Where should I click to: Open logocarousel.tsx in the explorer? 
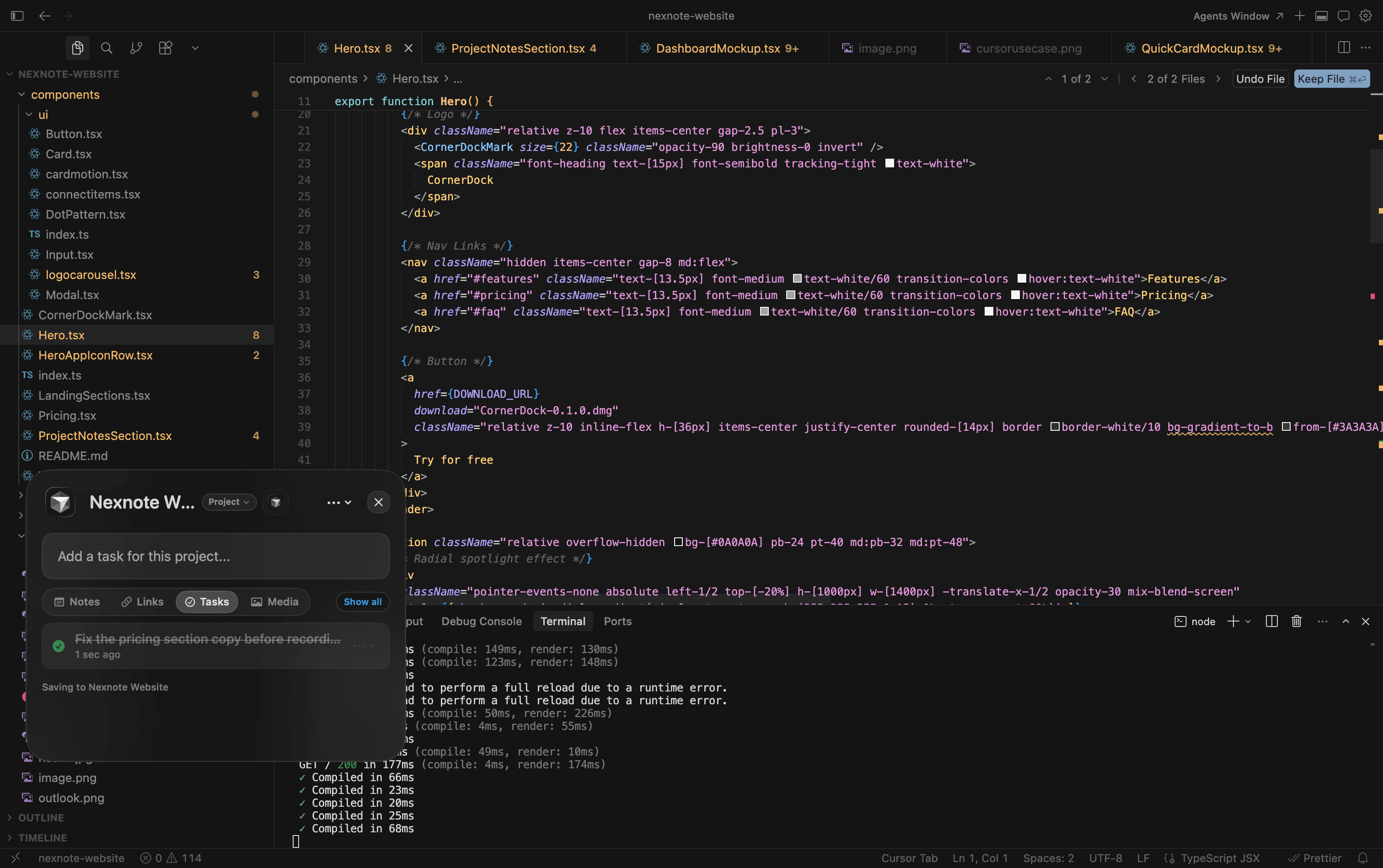[91, 274]
